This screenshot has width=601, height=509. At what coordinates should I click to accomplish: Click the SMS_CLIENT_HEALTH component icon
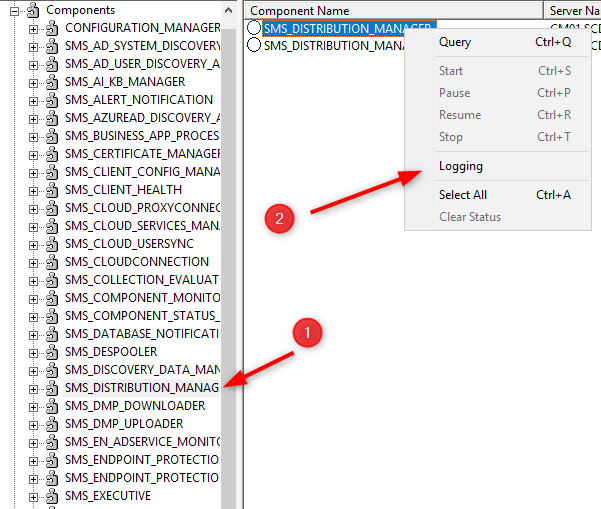52,190
